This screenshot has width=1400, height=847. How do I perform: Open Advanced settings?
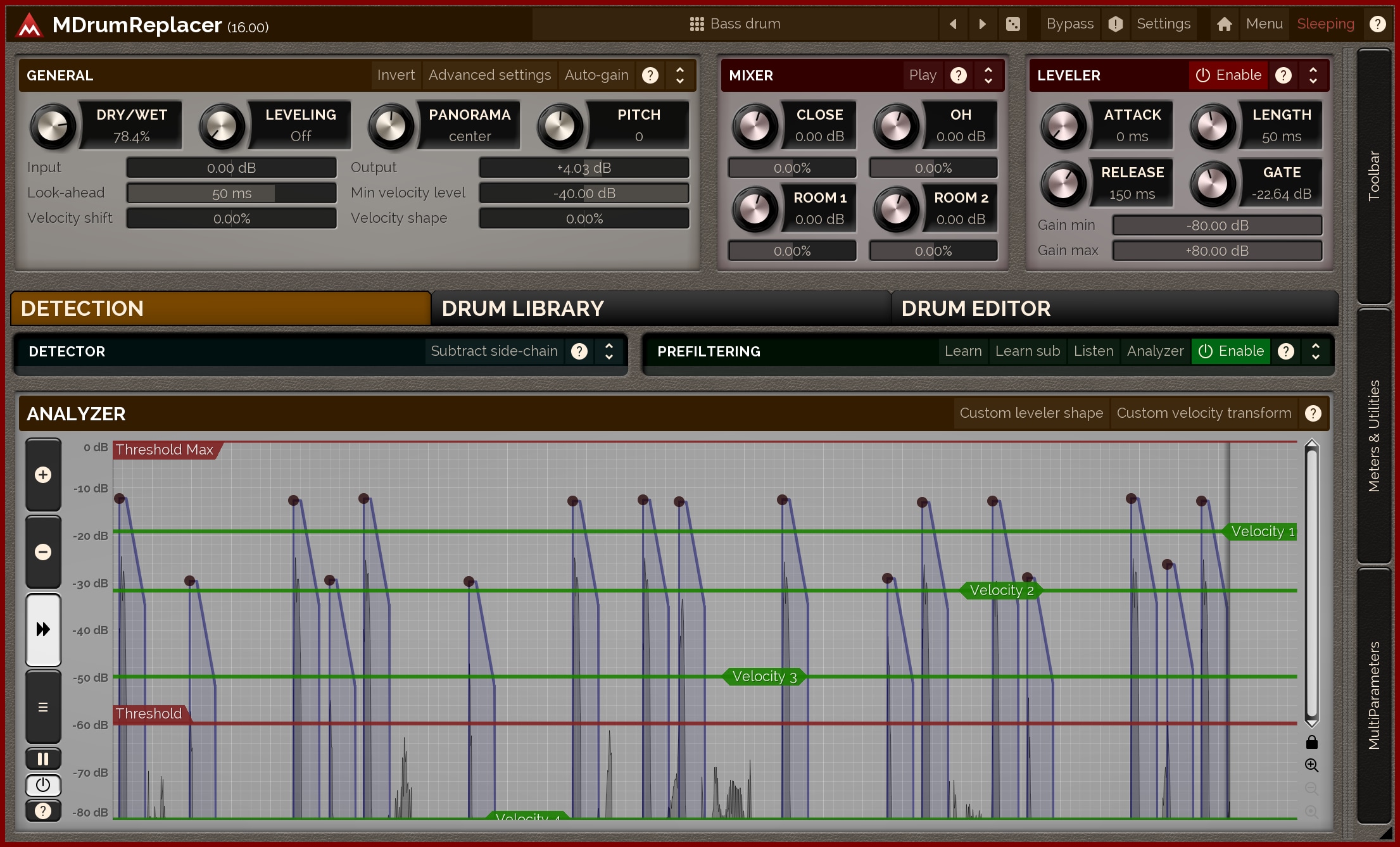(489, 75)
